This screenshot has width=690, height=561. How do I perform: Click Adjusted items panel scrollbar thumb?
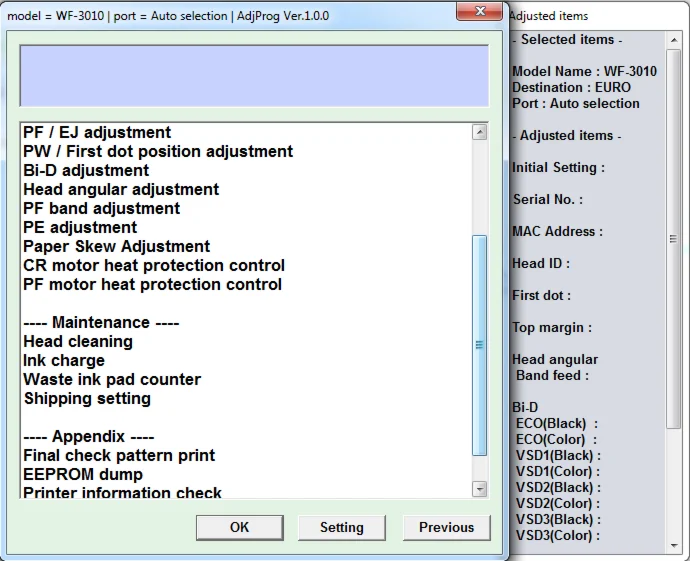[x=674, y=239]
